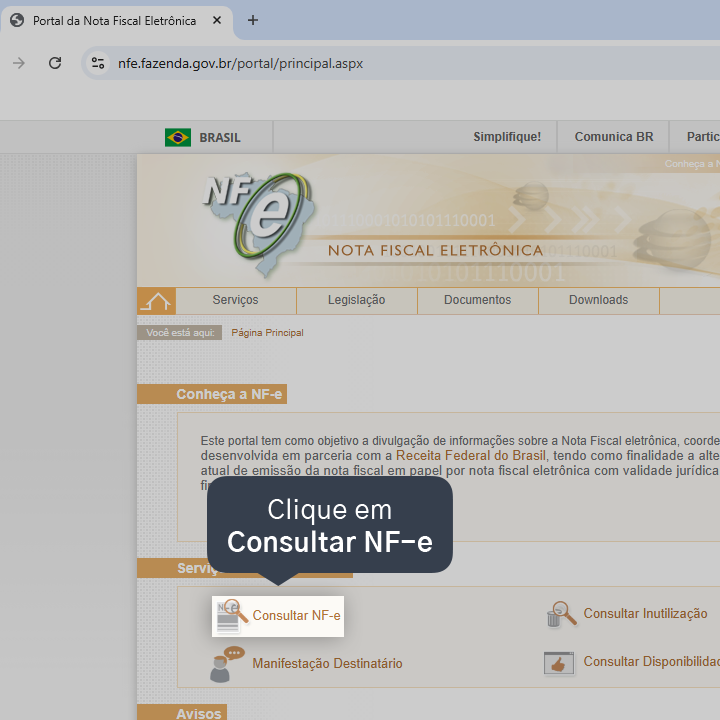Open the Downloads menu
The image size is (720, 720).
pos(598,300)
